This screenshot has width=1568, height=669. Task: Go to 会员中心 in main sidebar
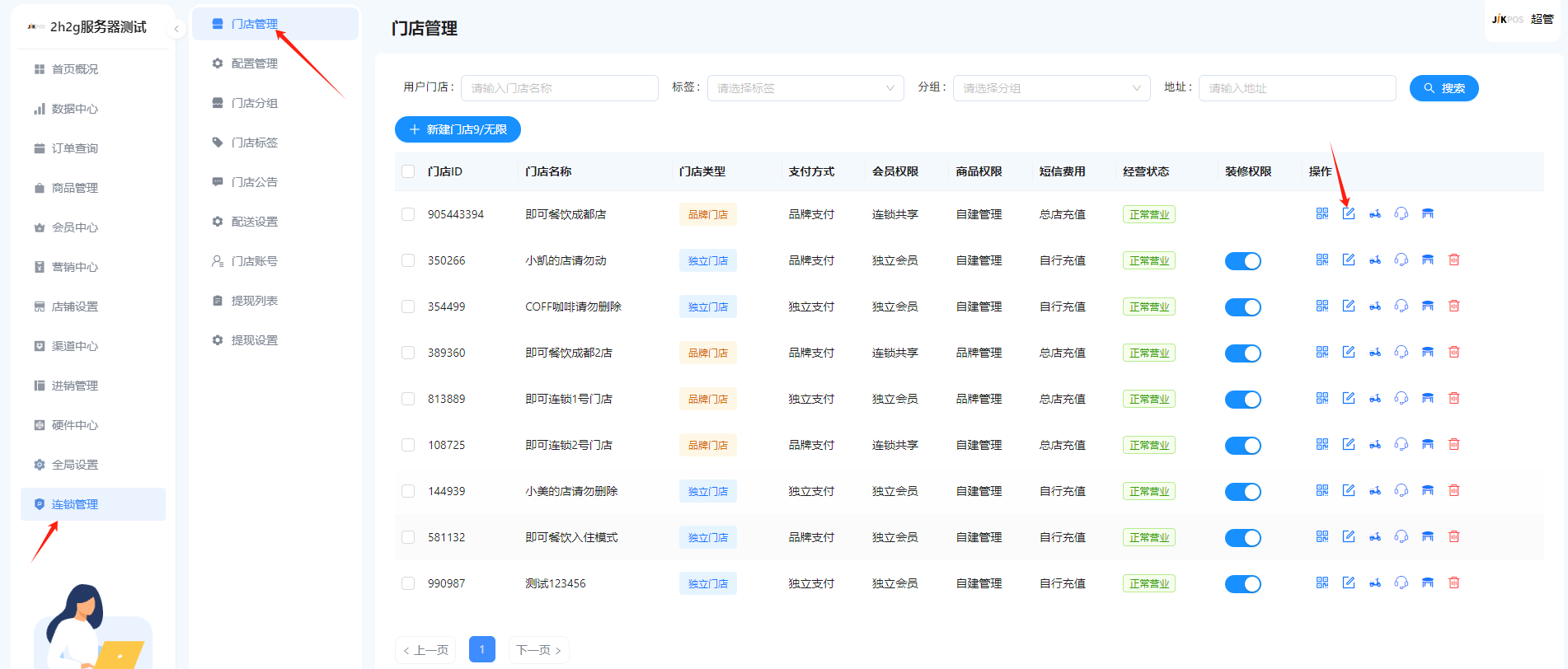[x=93, y=227]
